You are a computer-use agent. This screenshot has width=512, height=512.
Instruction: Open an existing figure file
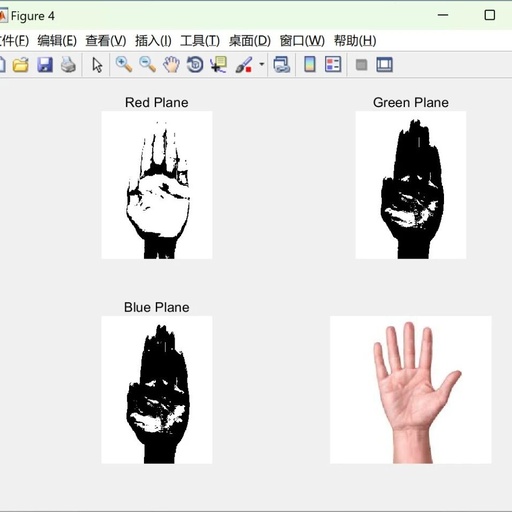pyautogui.click(x=21, y=65)
